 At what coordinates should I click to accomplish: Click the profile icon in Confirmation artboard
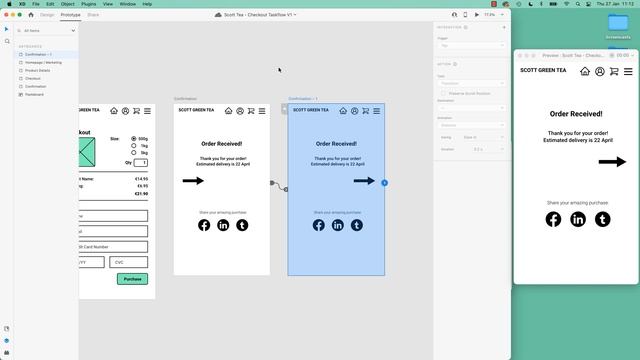[240, 111]
